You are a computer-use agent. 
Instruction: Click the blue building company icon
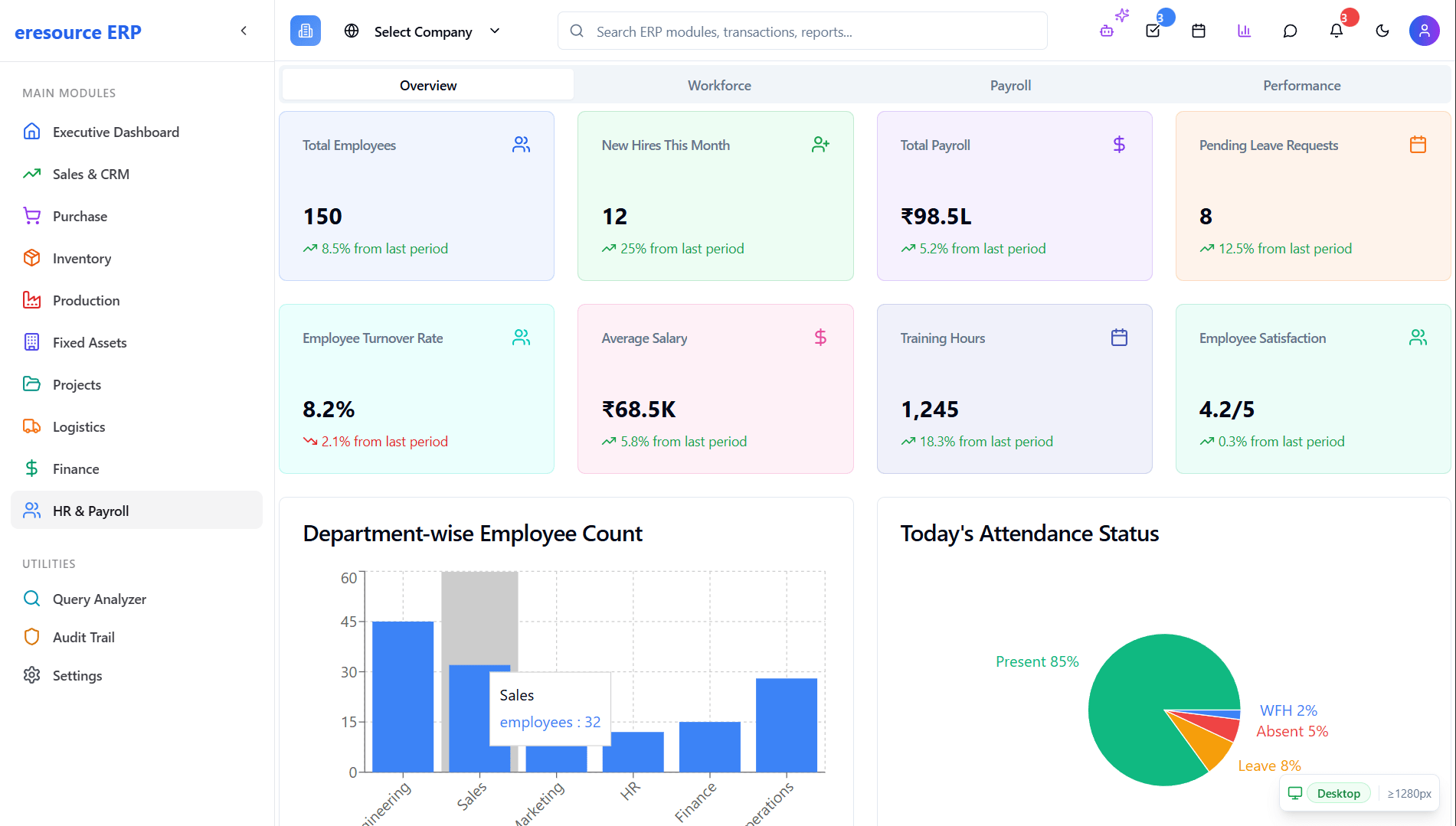[x=306, y=31]
